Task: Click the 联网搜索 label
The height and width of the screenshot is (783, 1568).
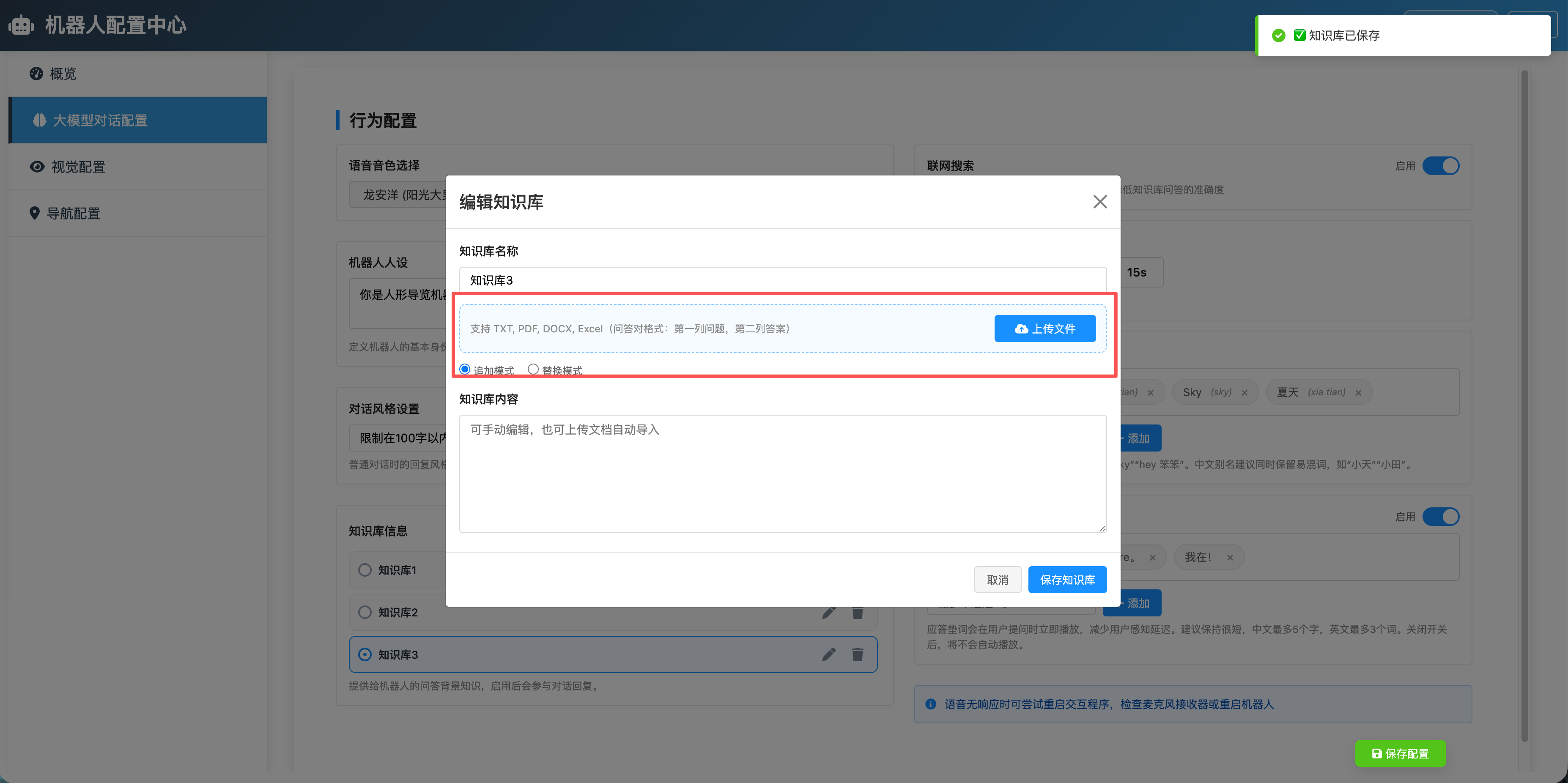Action: pos(950,166)
